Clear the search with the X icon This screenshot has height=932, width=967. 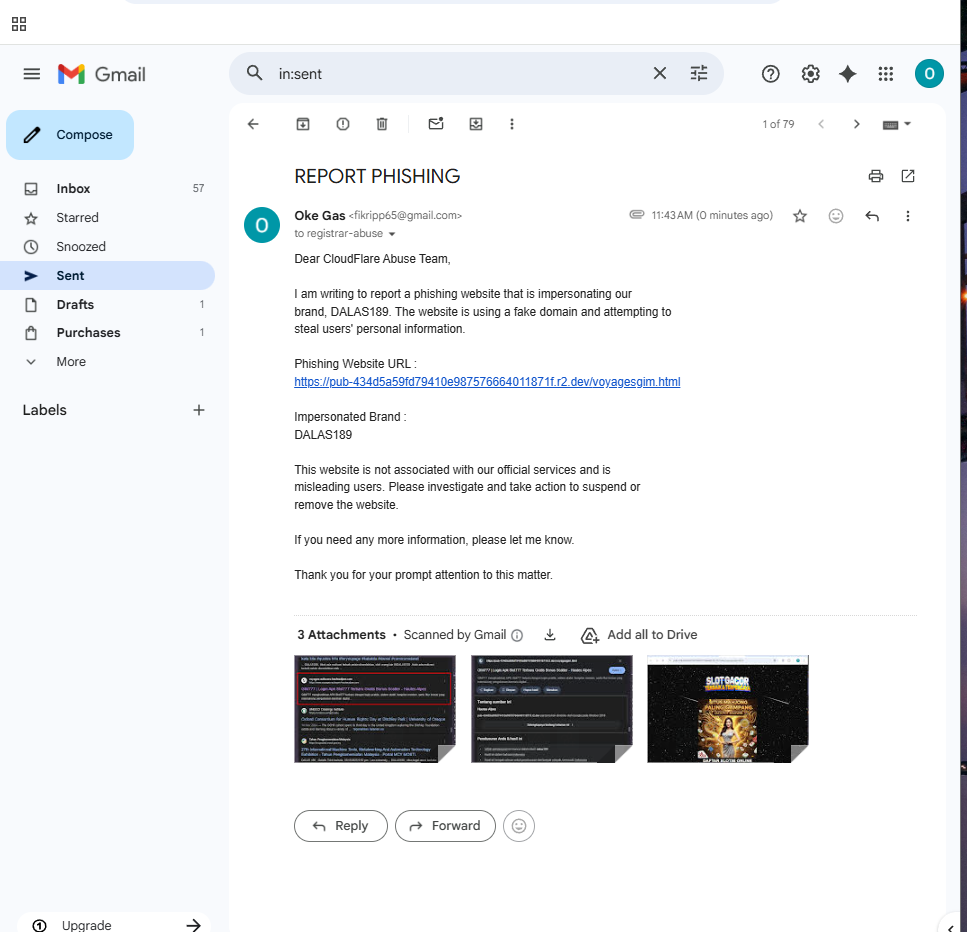659,73
